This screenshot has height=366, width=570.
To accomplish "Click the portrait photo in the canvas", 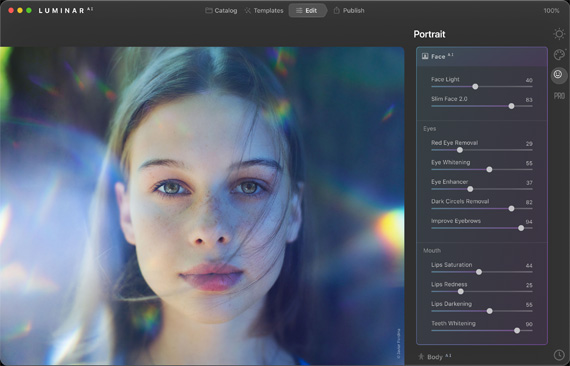I will (202, 206).
